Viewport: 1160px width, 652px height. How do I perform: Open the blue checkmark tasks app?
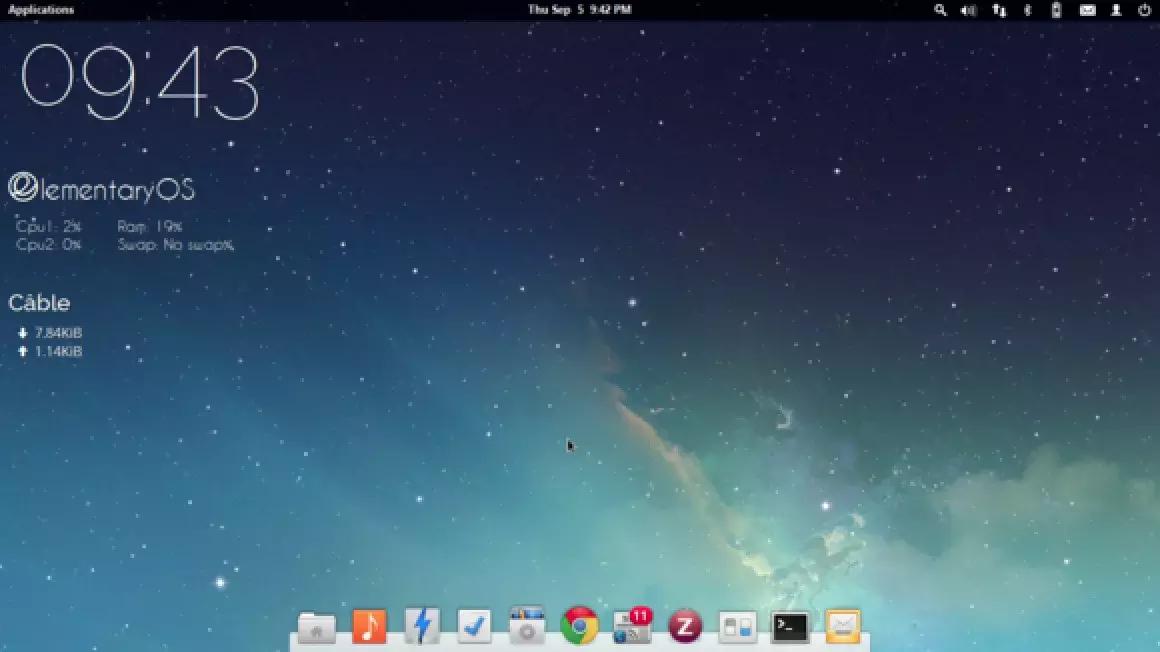pos(474,626)
